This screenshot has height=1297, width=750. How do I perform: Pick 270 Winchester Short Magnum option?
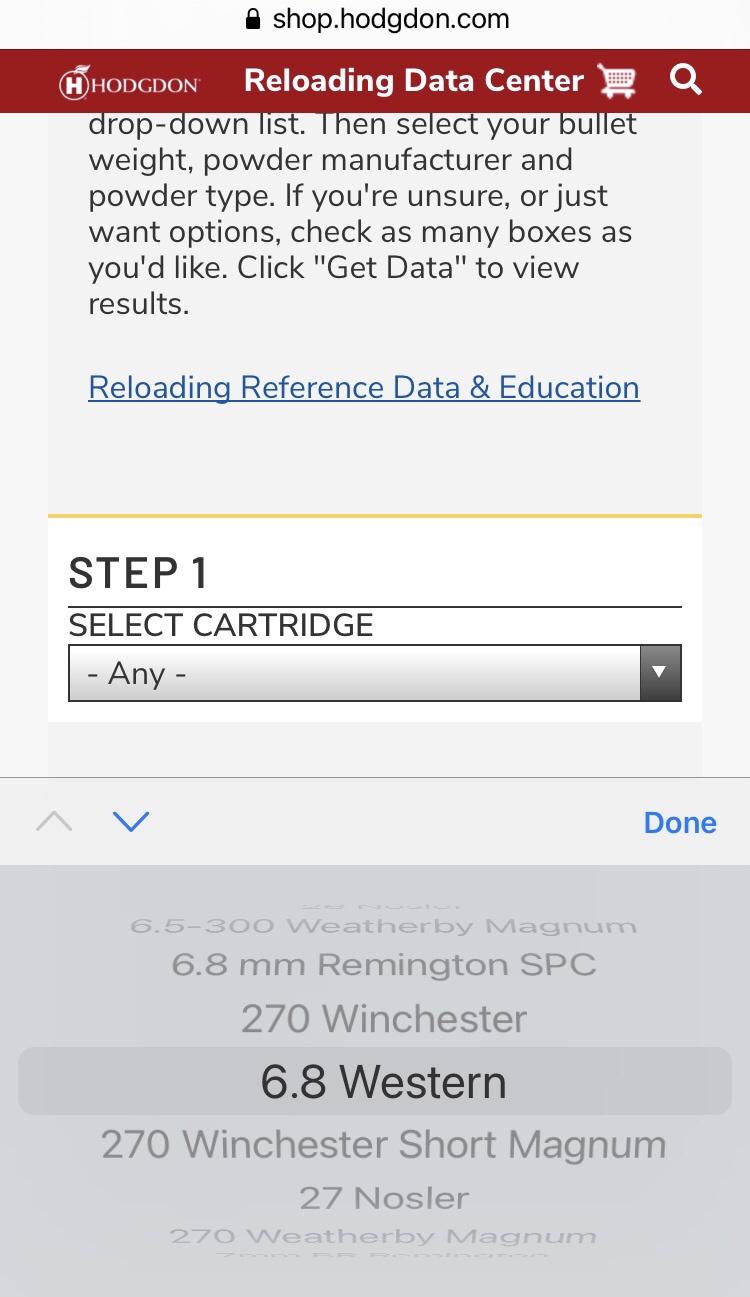tap(383, 1144)
